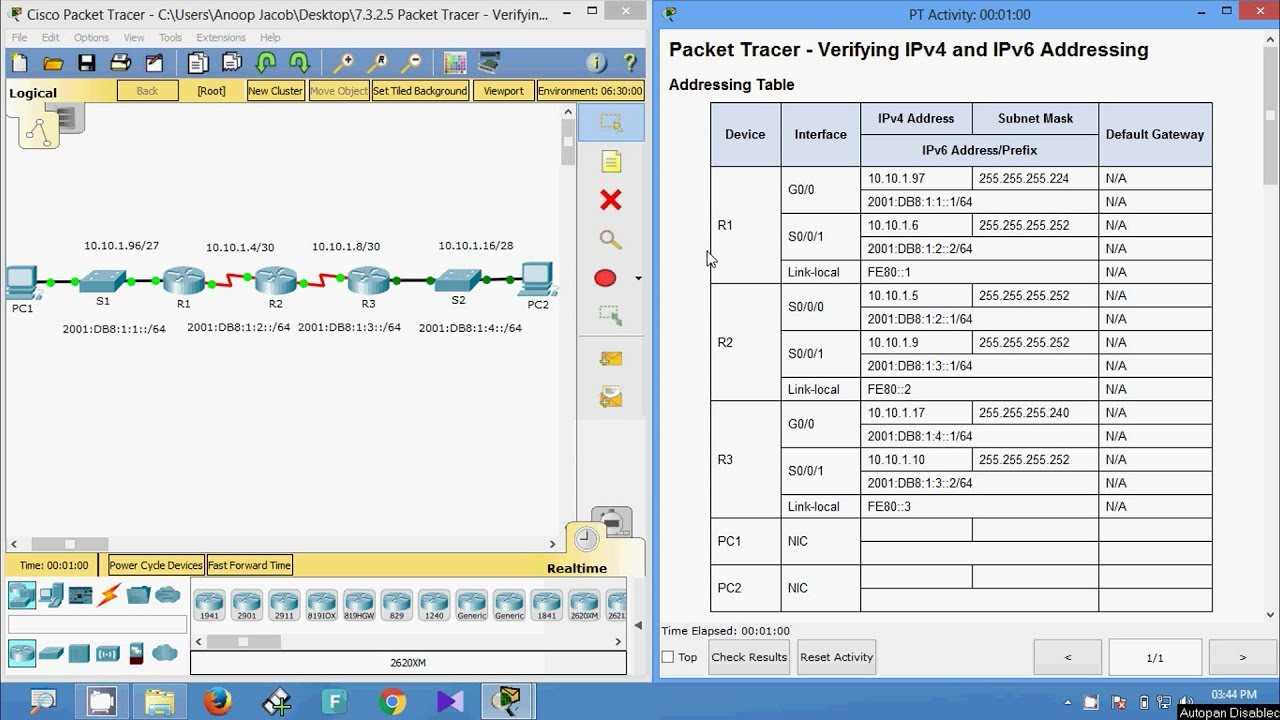Viewport: 1280px width, 720px height.
Task: Click Check Results in activity window
Action: pos(749,657)
